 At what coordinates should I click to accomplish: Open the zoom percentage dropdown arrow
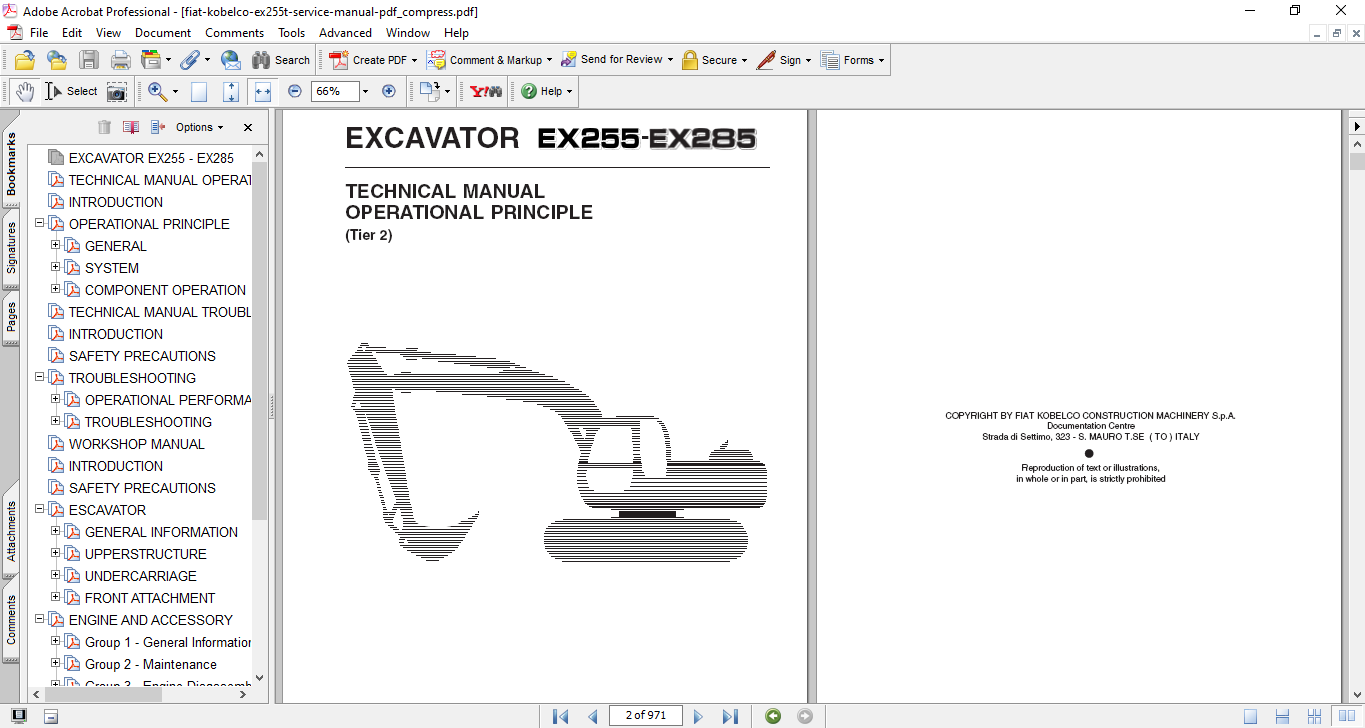(365, 91)
